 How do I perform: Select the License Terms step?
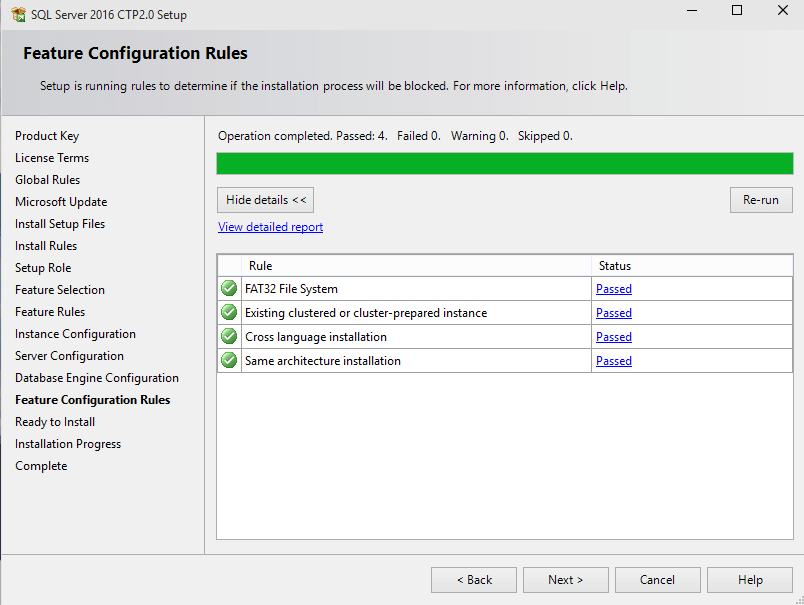pos(52,158)
